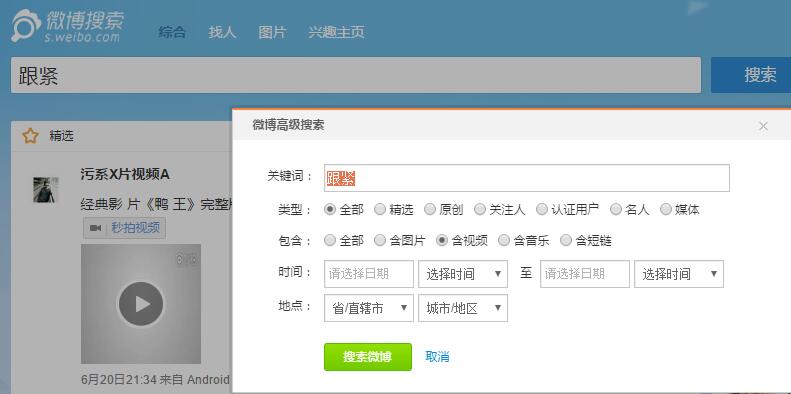Open the 秒拍视频 link
This screenshot has height=394, width=791.
pyautogui.click(x=136, y=228)
